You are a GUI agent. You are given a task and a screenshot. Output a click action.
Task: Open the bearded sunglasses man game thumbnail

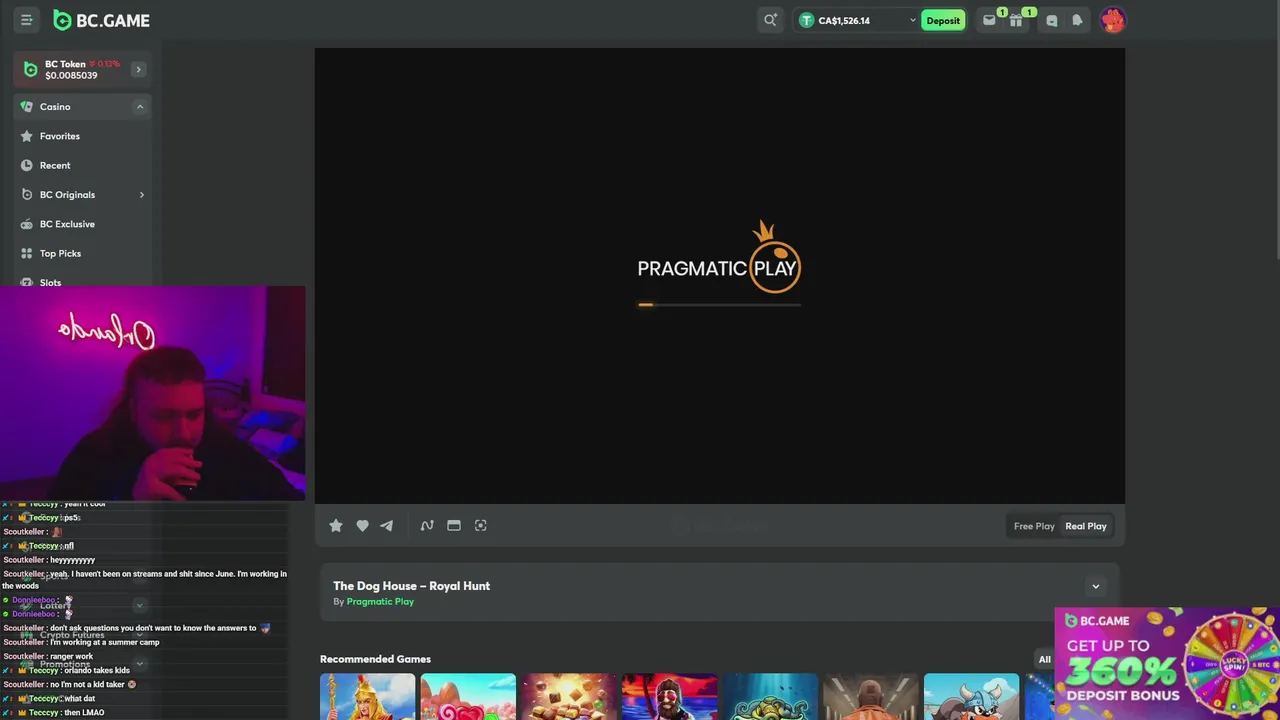(x=669, y=696)
